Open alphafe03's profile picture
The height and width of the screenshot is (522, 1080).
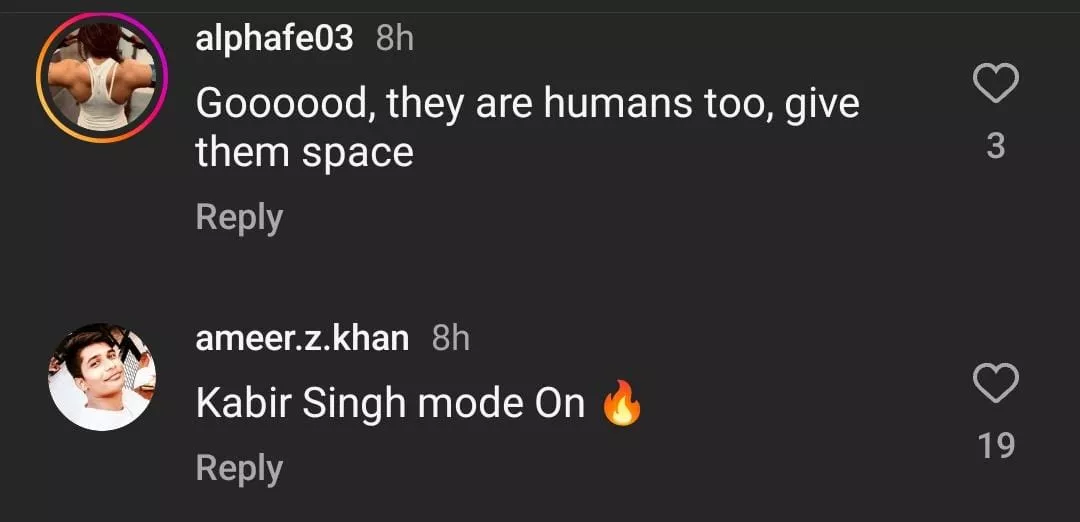coord(102,80)
